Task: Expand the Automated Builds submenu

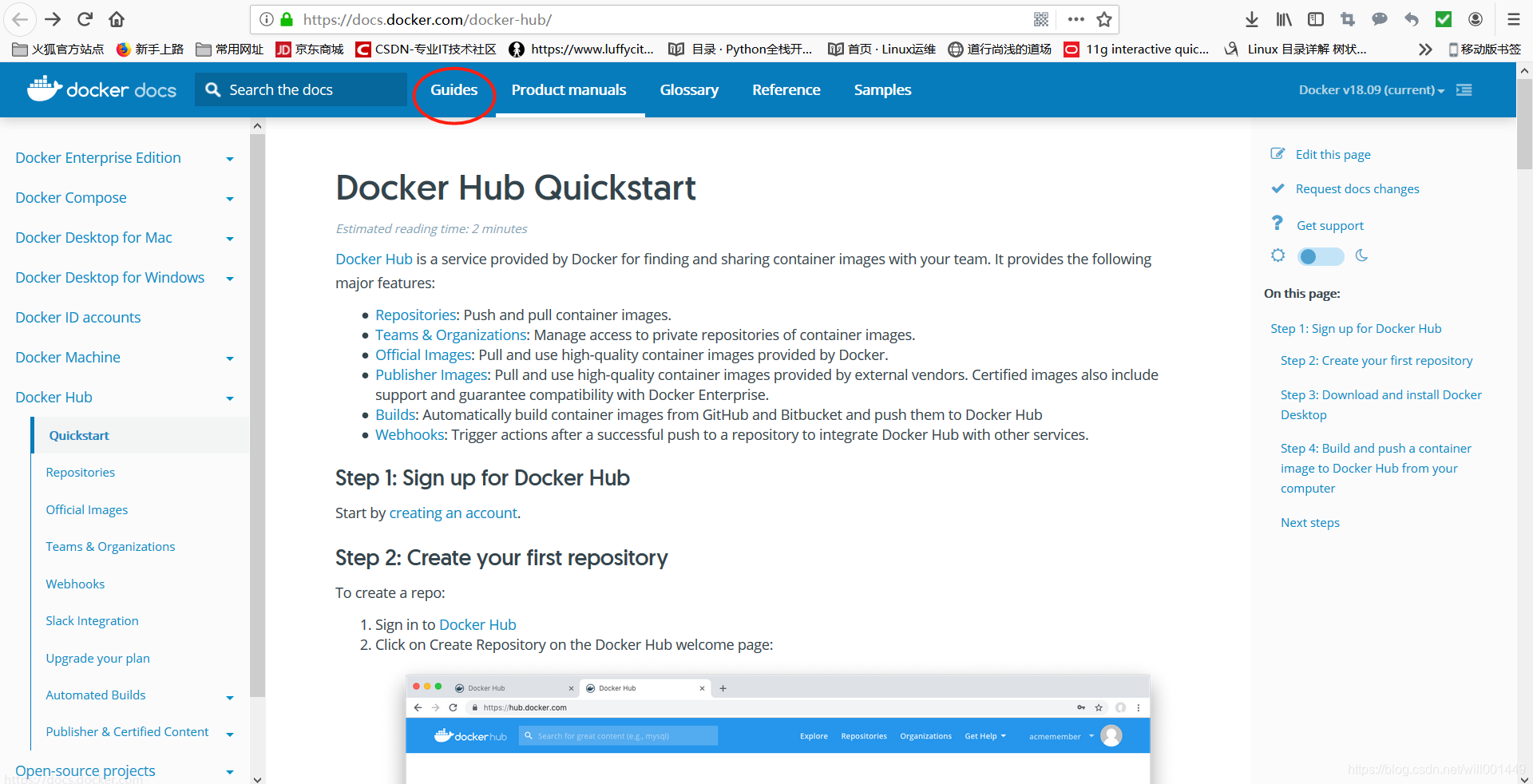Action: click(230, 698)
